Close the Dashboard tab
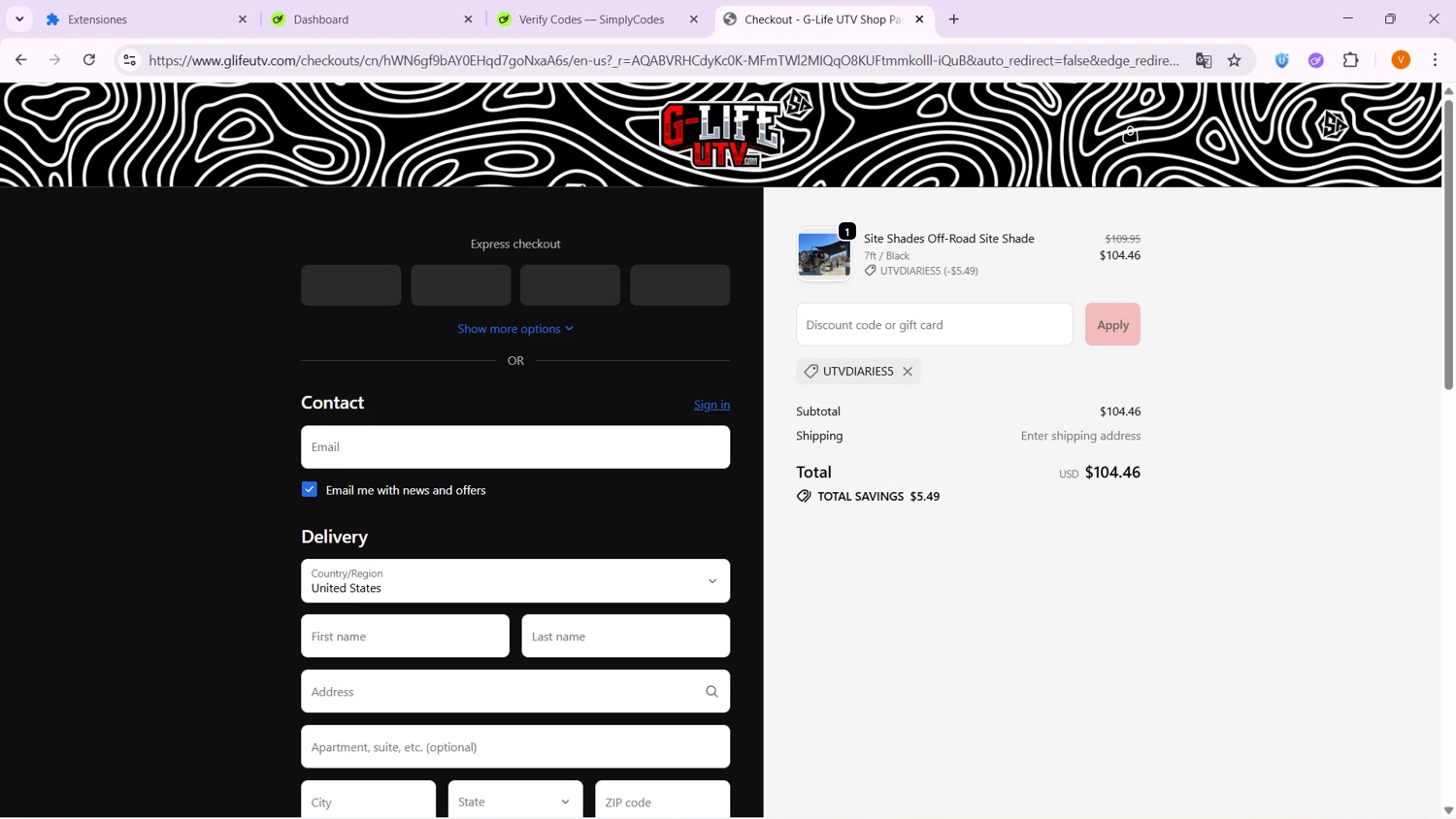 coord(468,19)
